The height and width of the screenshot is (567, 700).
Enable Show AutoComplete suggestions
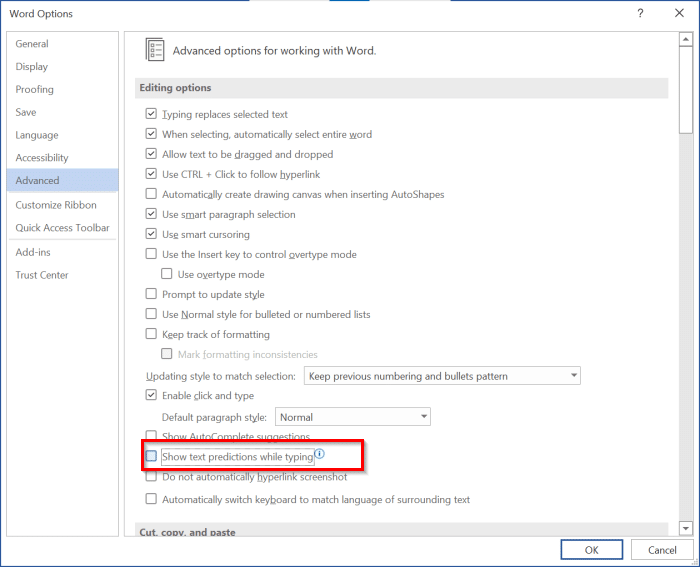[151, 435]
